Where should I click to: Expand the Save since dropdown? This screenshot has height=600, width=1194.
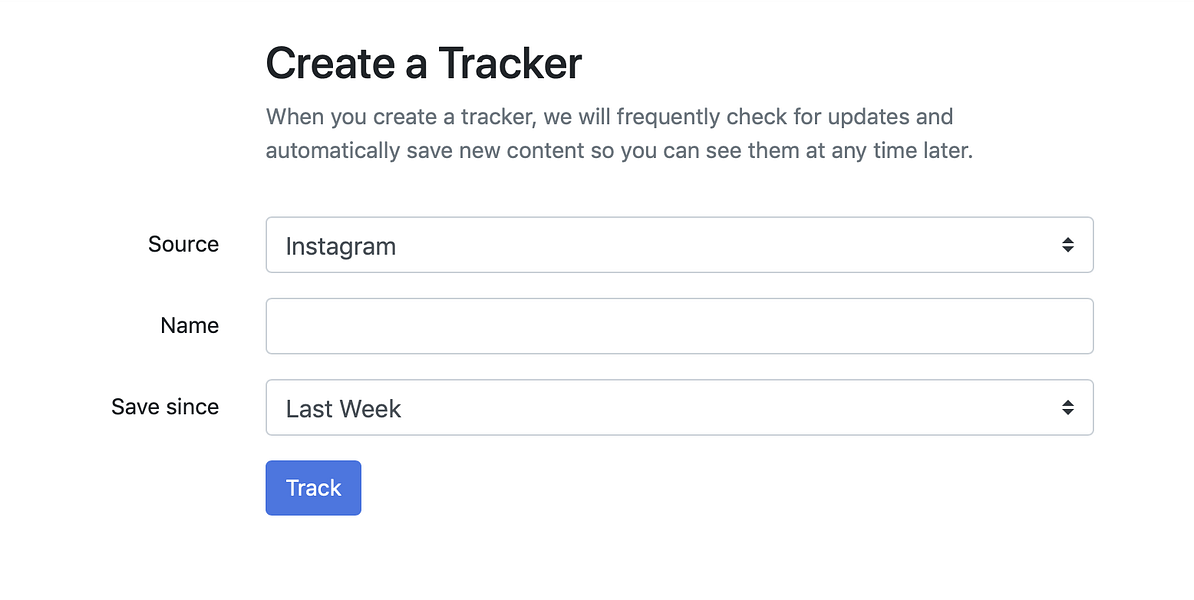pos(679,407)
